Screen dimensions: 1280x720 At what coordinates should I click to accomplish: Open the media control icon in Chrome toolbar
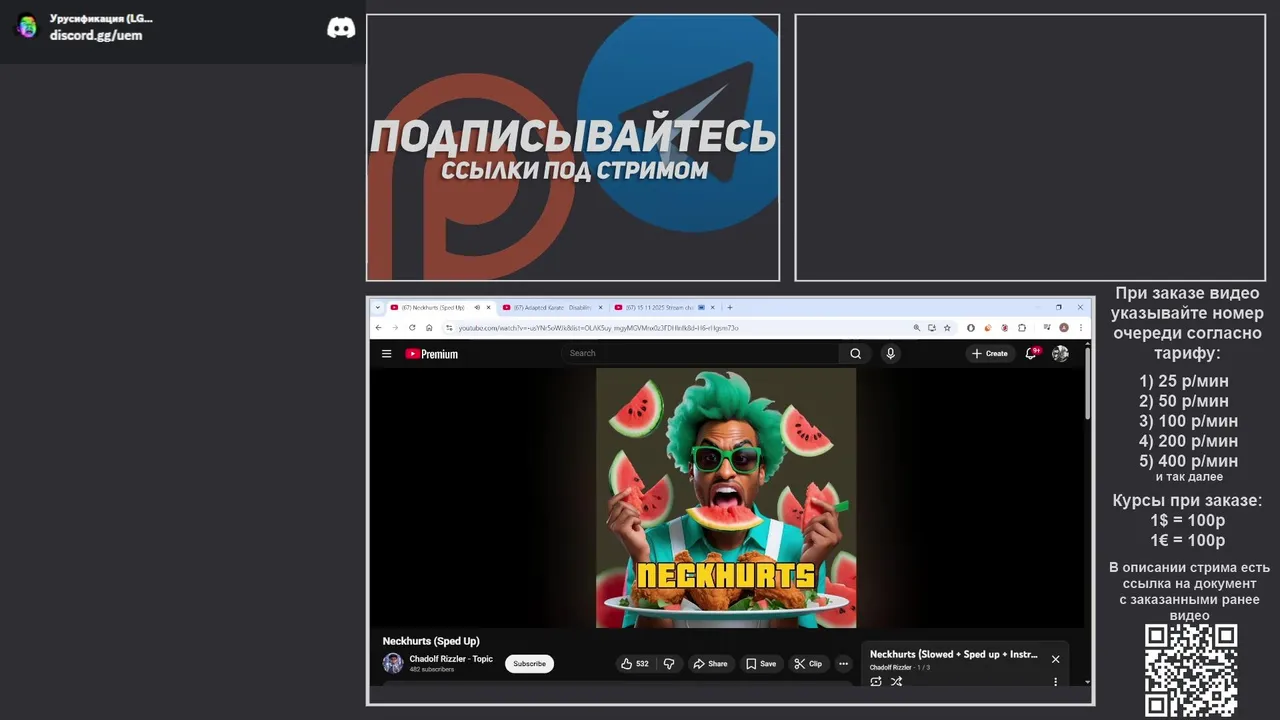pyautogui.click(x=1047, y=327)
